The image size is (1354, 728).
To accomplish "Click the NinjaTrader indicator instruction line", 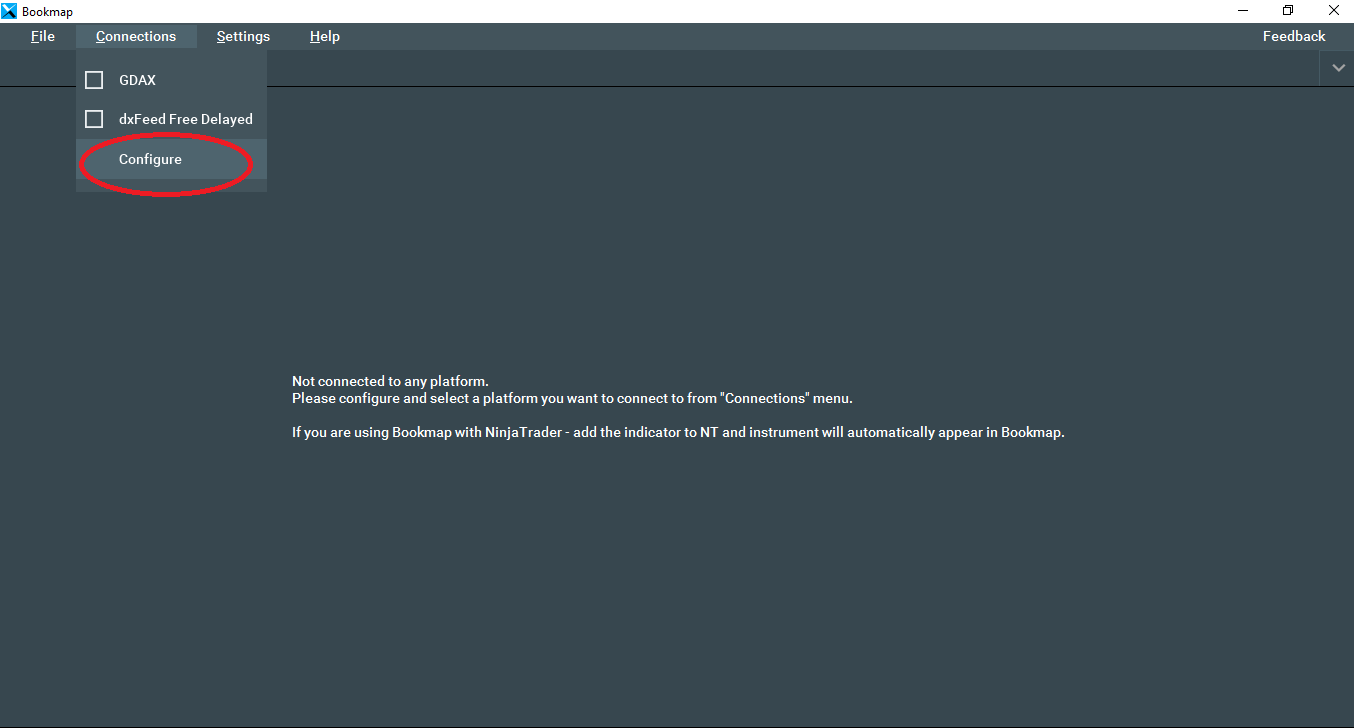I will [677, 433].
